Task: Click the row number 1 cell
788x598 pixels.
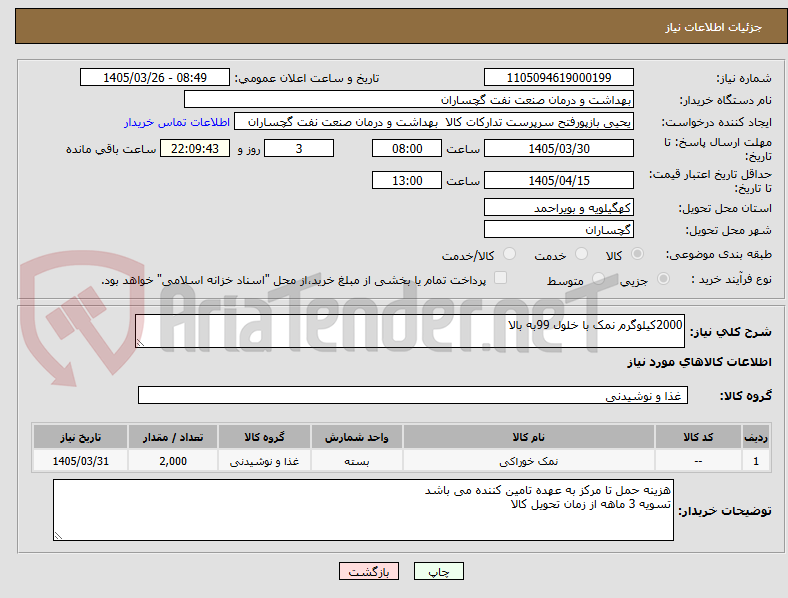Action: point(756,461)
